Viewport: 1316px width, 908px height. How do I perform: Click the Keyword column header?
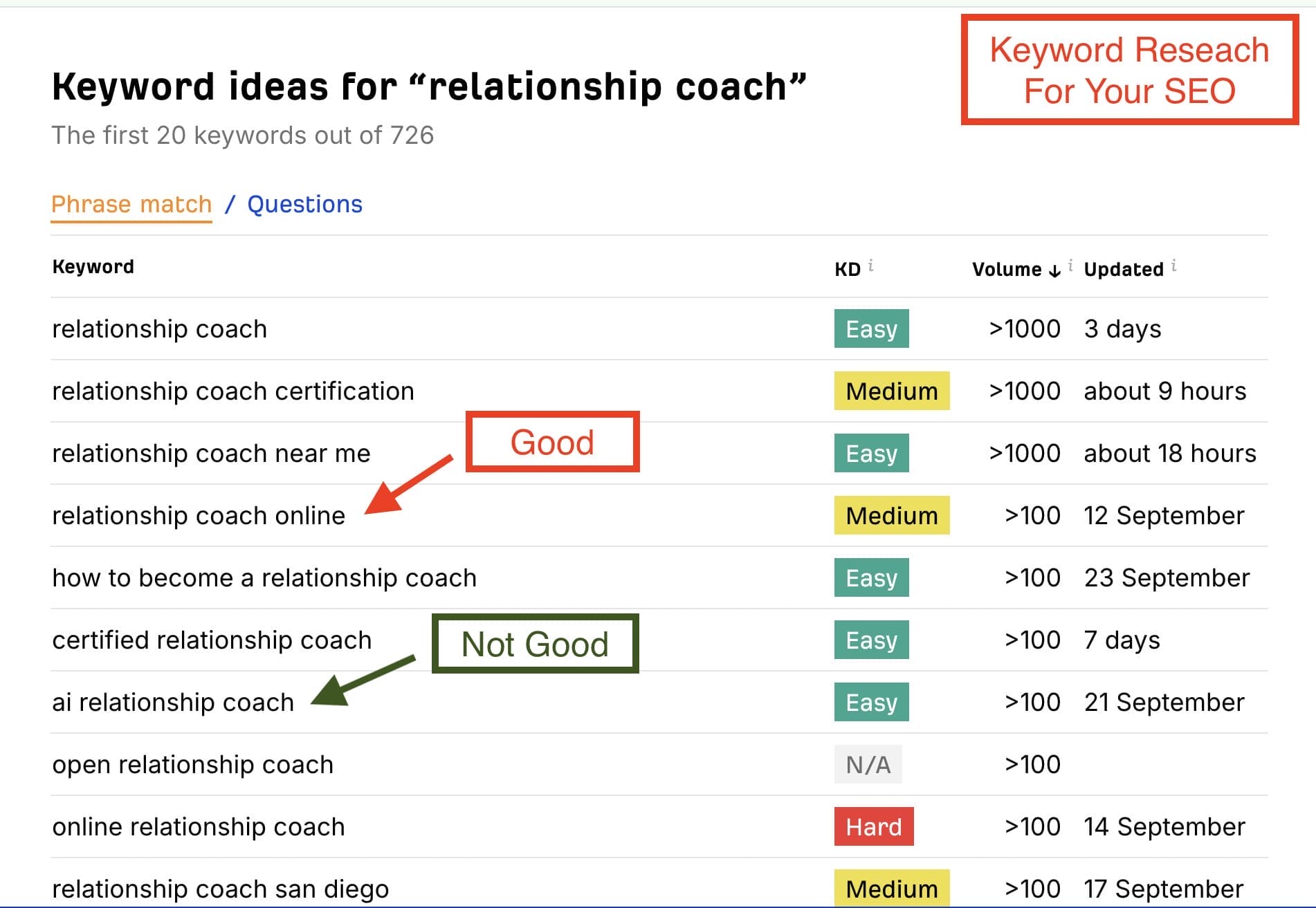tap(92, 267)
